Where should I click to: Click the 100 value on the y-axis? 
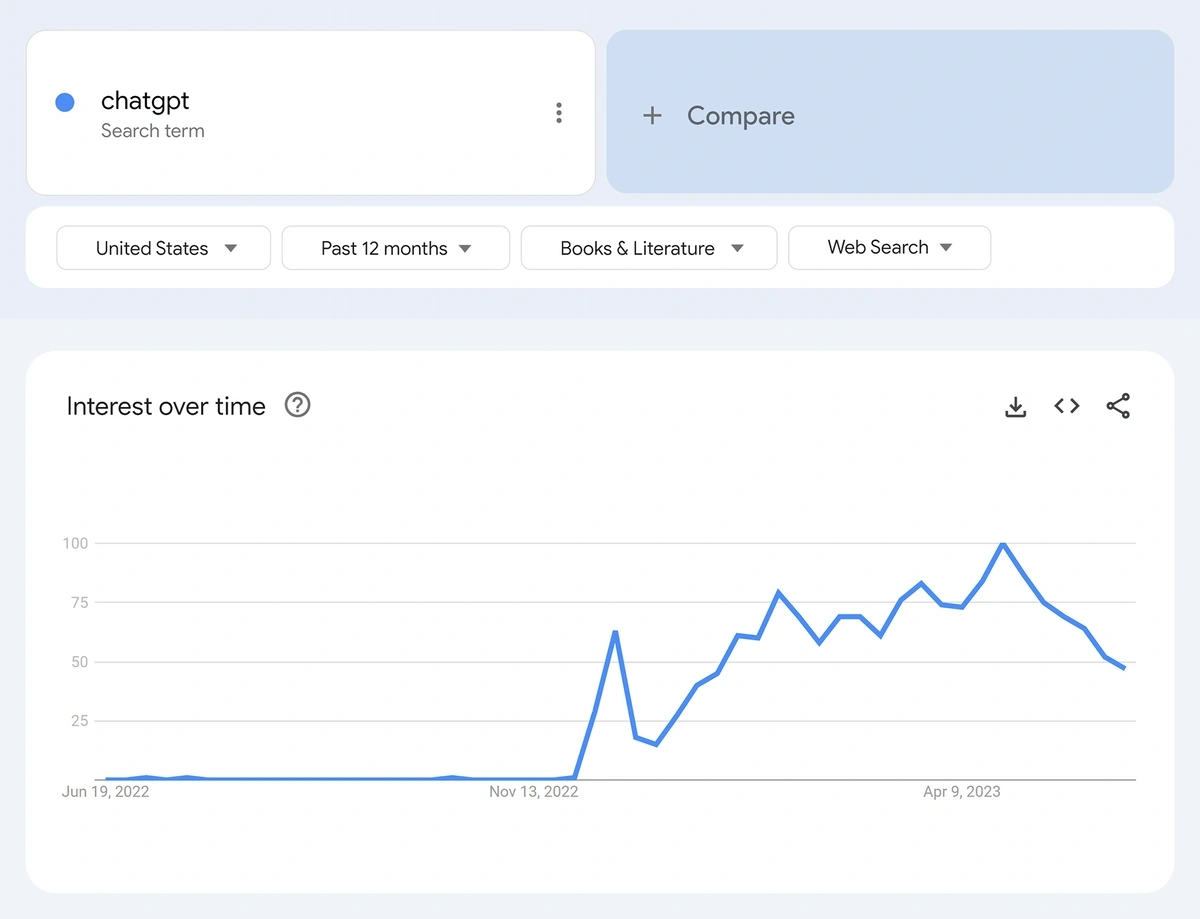coord(76,543)
